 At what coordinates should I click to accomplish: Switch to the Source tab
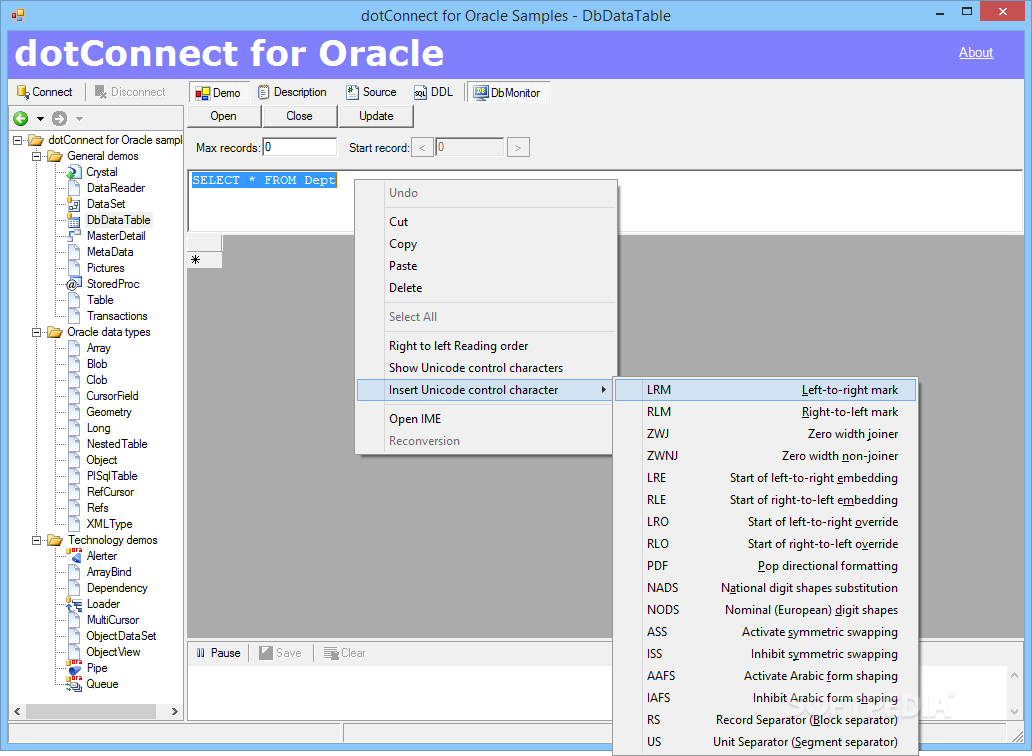tap(372, 92)
